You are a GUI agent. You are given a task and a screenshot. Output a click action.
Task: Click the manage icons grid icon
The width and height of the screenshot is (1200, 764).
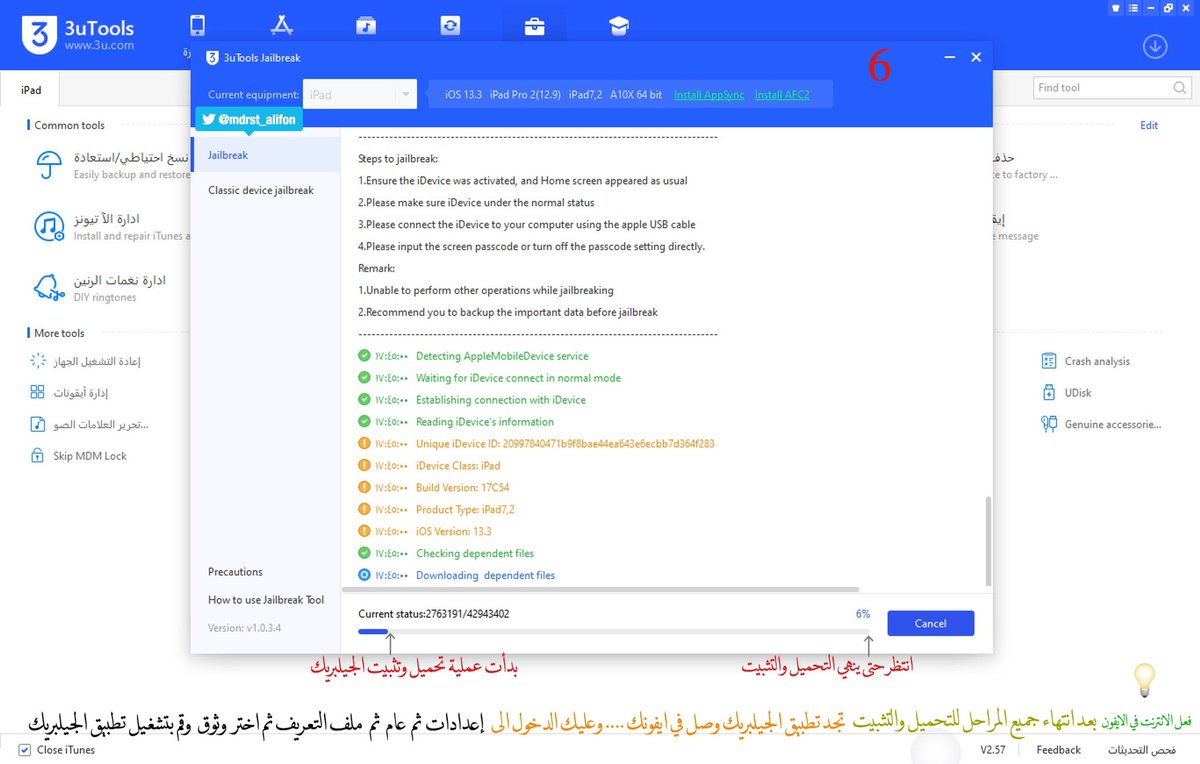click(x=37, y=392)
